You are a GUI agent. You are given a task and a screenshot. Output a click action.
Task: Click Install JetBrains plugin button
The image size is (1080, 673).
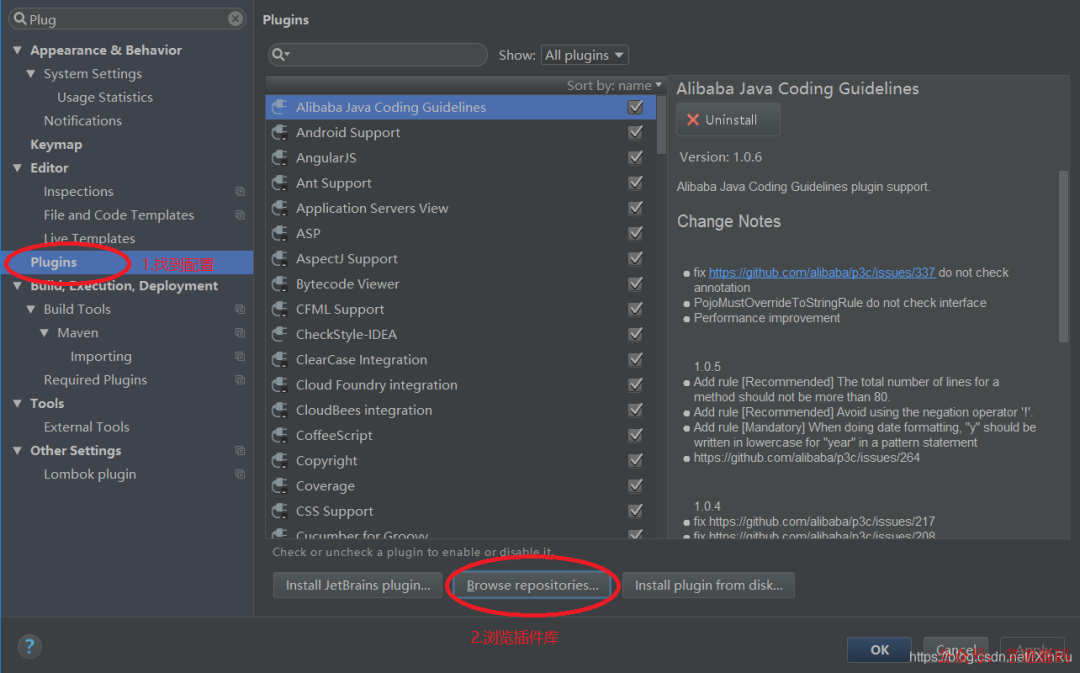(x=357, y=585)
